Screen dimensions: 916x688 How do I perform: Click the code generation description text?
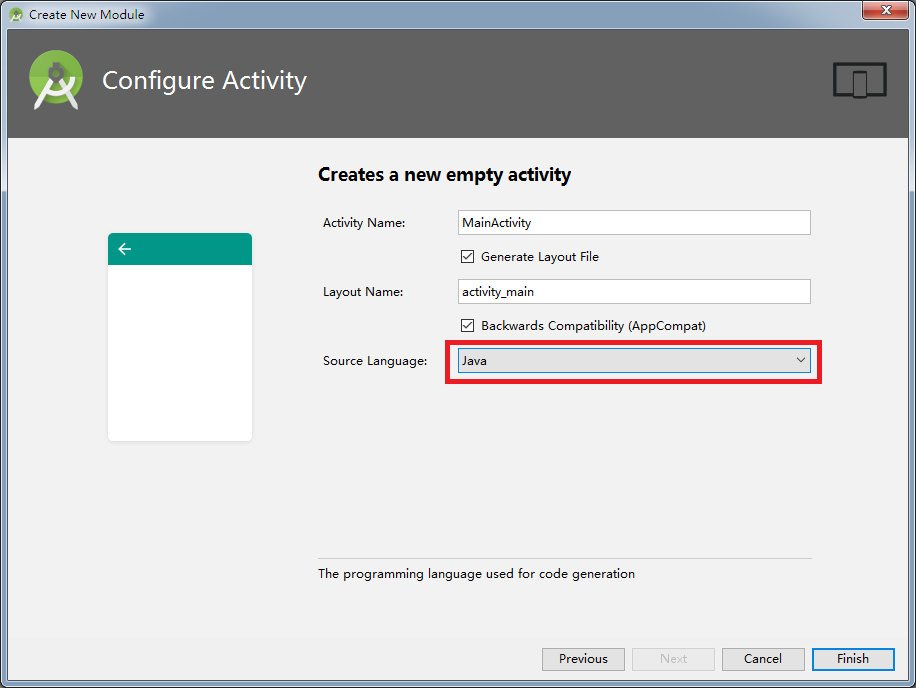pyautogui.click(x=476, y=574)
